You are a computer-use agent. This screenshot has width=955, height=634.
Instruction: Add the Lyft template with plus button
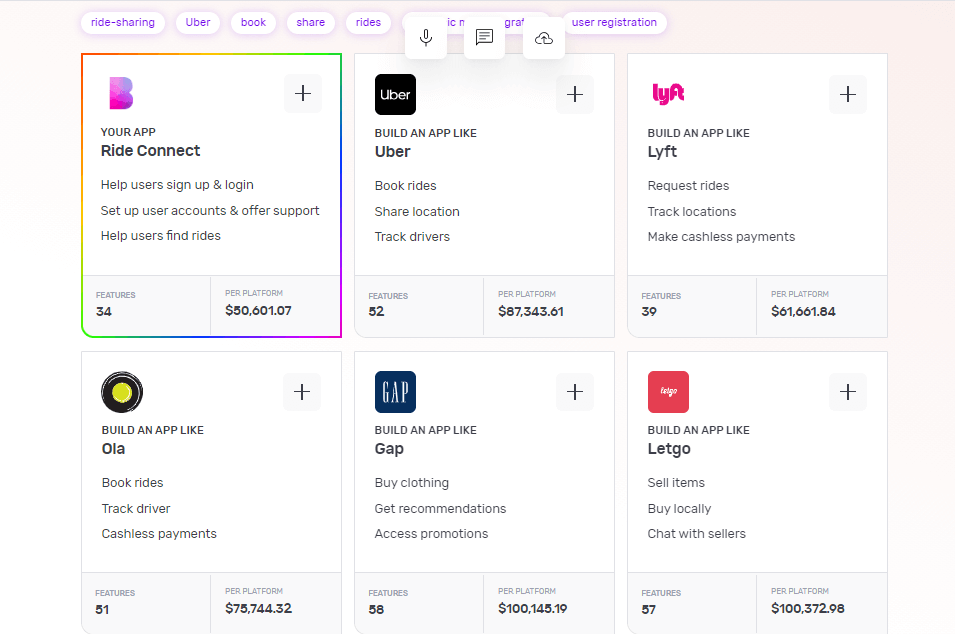click(848, 94)
